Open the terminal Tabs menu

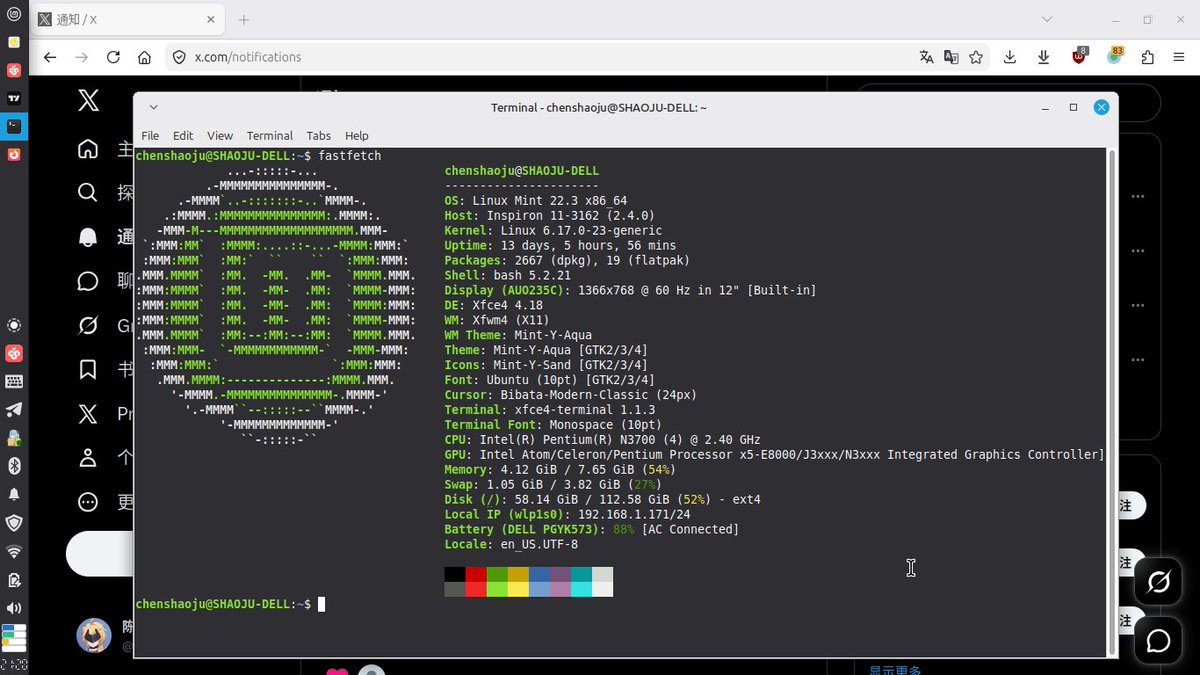319,136
